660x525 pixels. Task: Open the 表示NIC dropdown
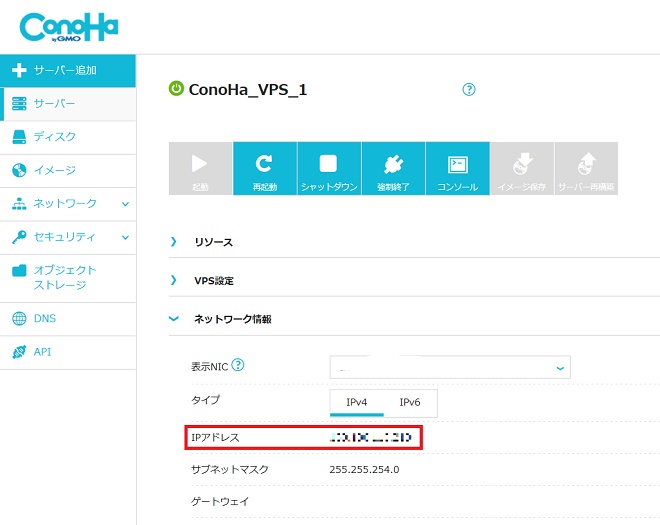(x=450, y=367)
